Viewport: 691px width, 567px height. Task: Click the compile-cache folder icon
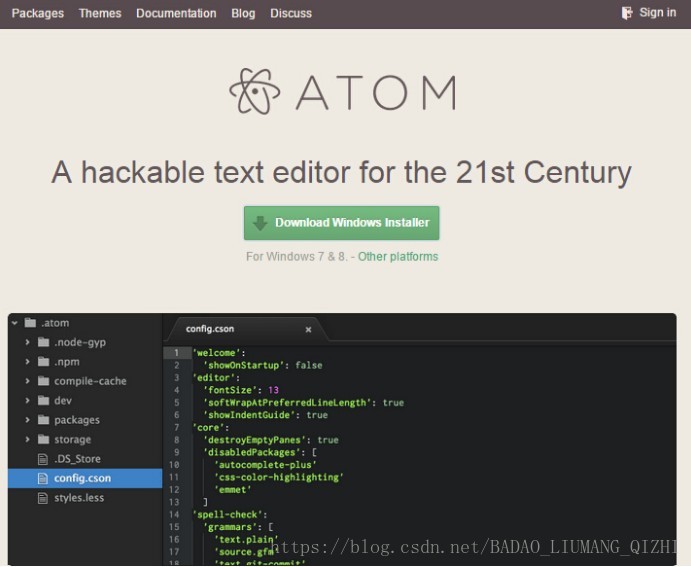[43, 381]
